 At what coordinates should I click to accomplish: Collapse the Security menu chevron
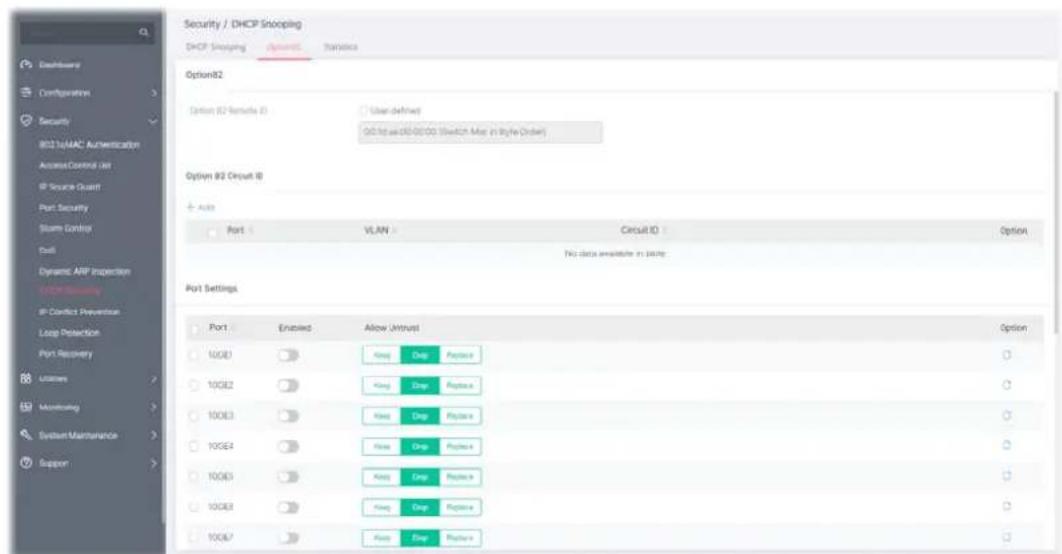154,121
